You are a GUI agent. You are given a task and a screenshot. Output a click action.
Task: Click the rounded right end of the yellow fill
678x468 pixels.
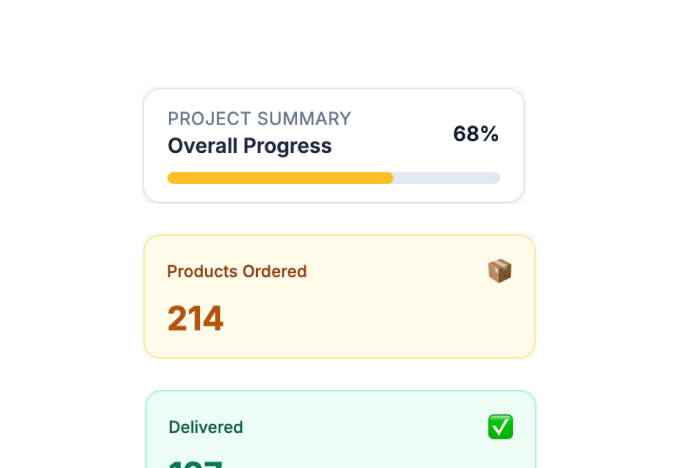(389, 178)
